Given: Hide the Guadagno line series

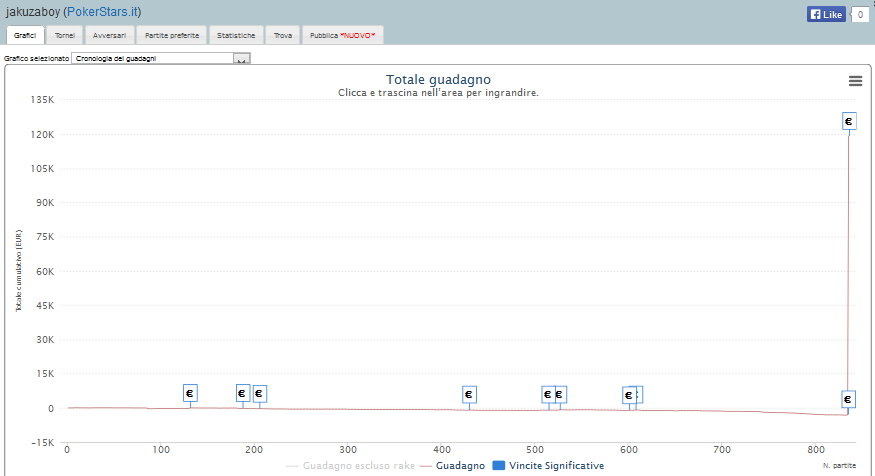Looking at the screenshot, I should coord(452,465).
